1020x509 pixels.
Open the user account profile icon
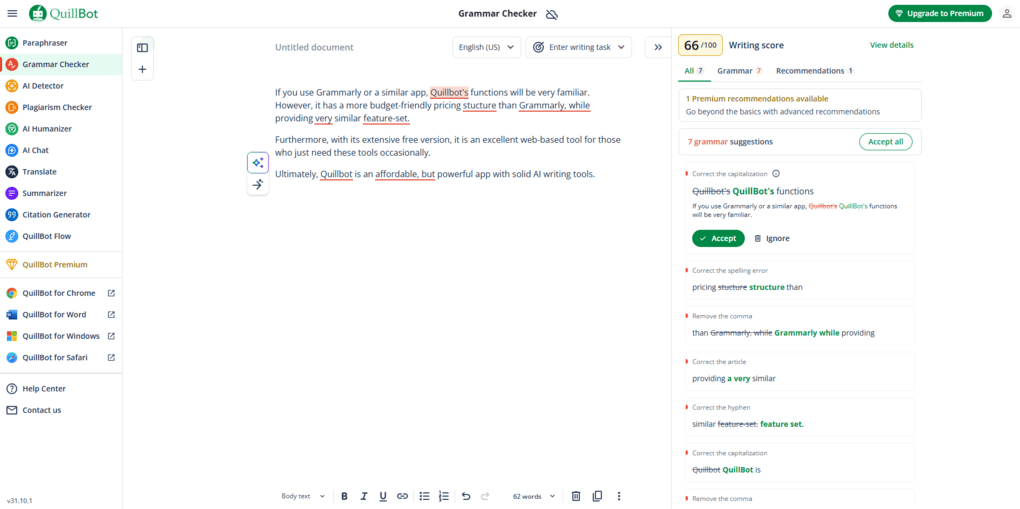coord(1006,14)
